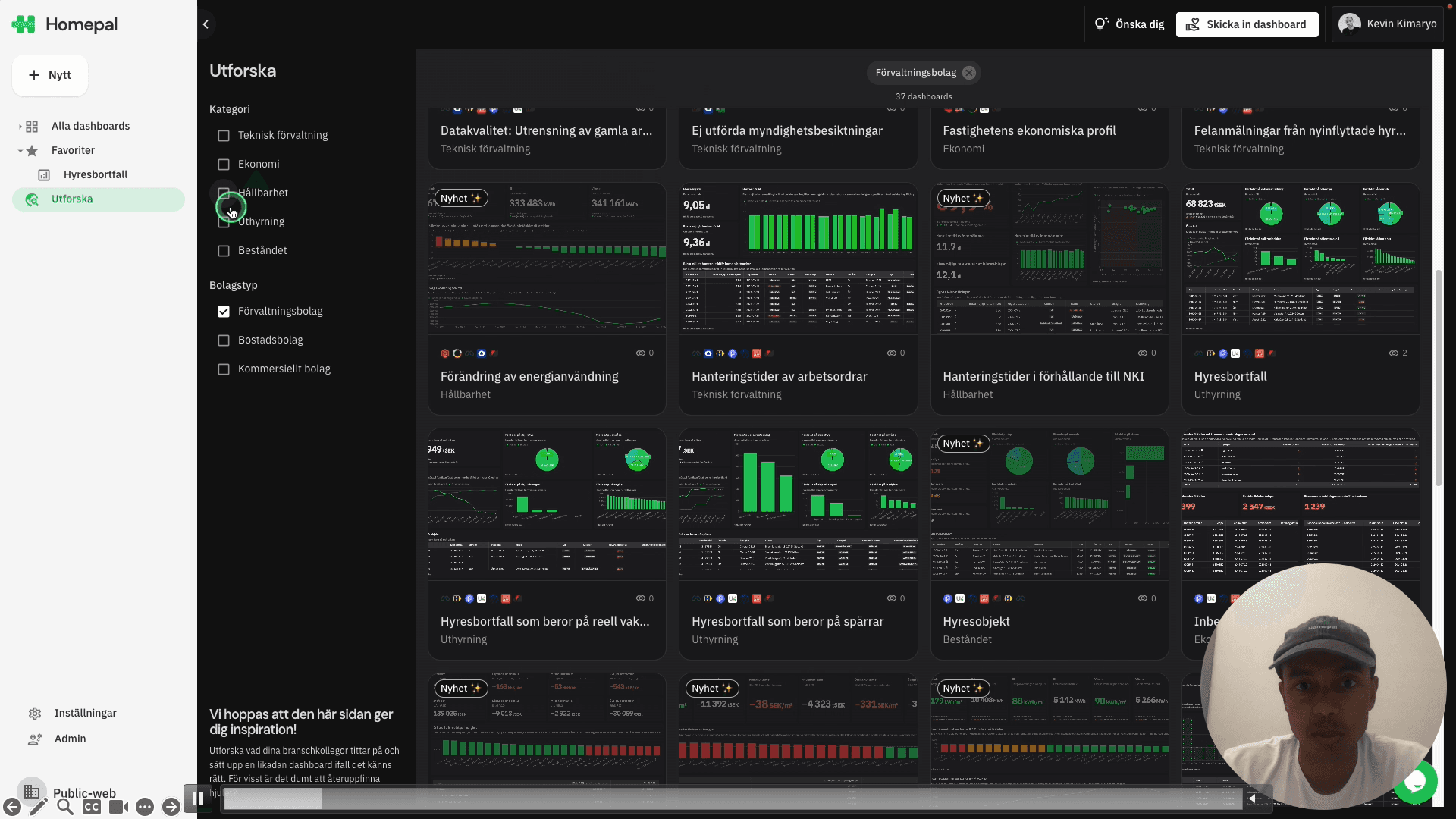Click the Homepal logo
The width and height of the screenshot is (1456, 819).
point(65,24)
